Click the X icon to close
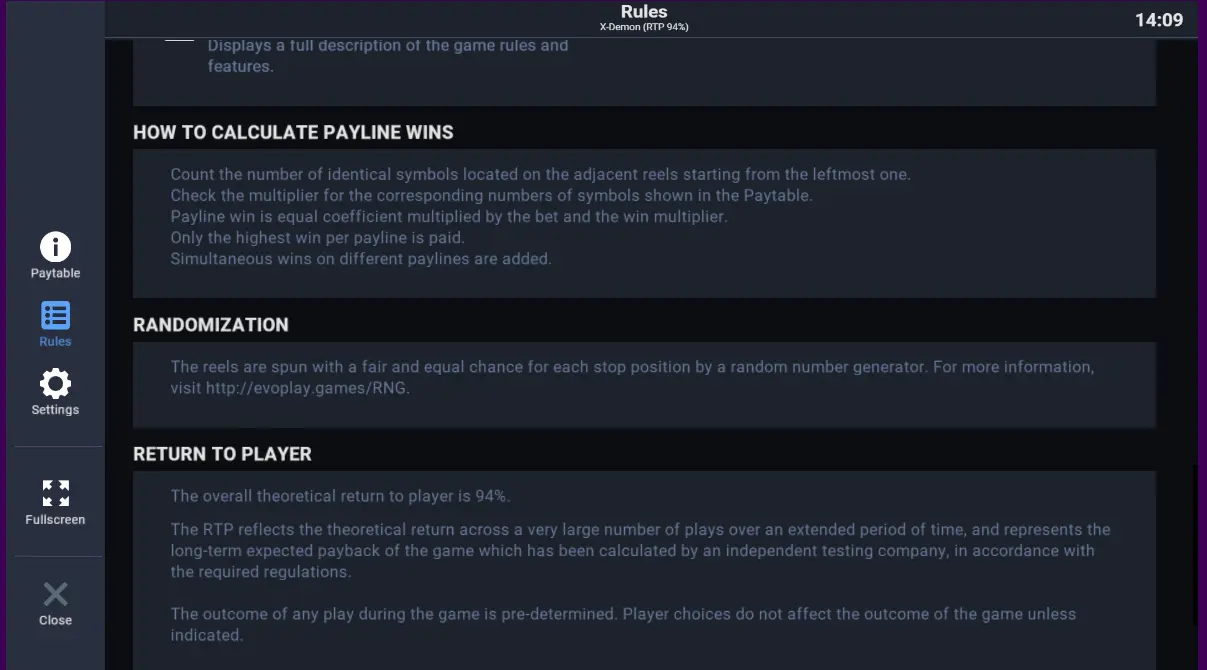The height and width of the screenshot is (670, 1207). pyautogui.click(x=55, y=594)
